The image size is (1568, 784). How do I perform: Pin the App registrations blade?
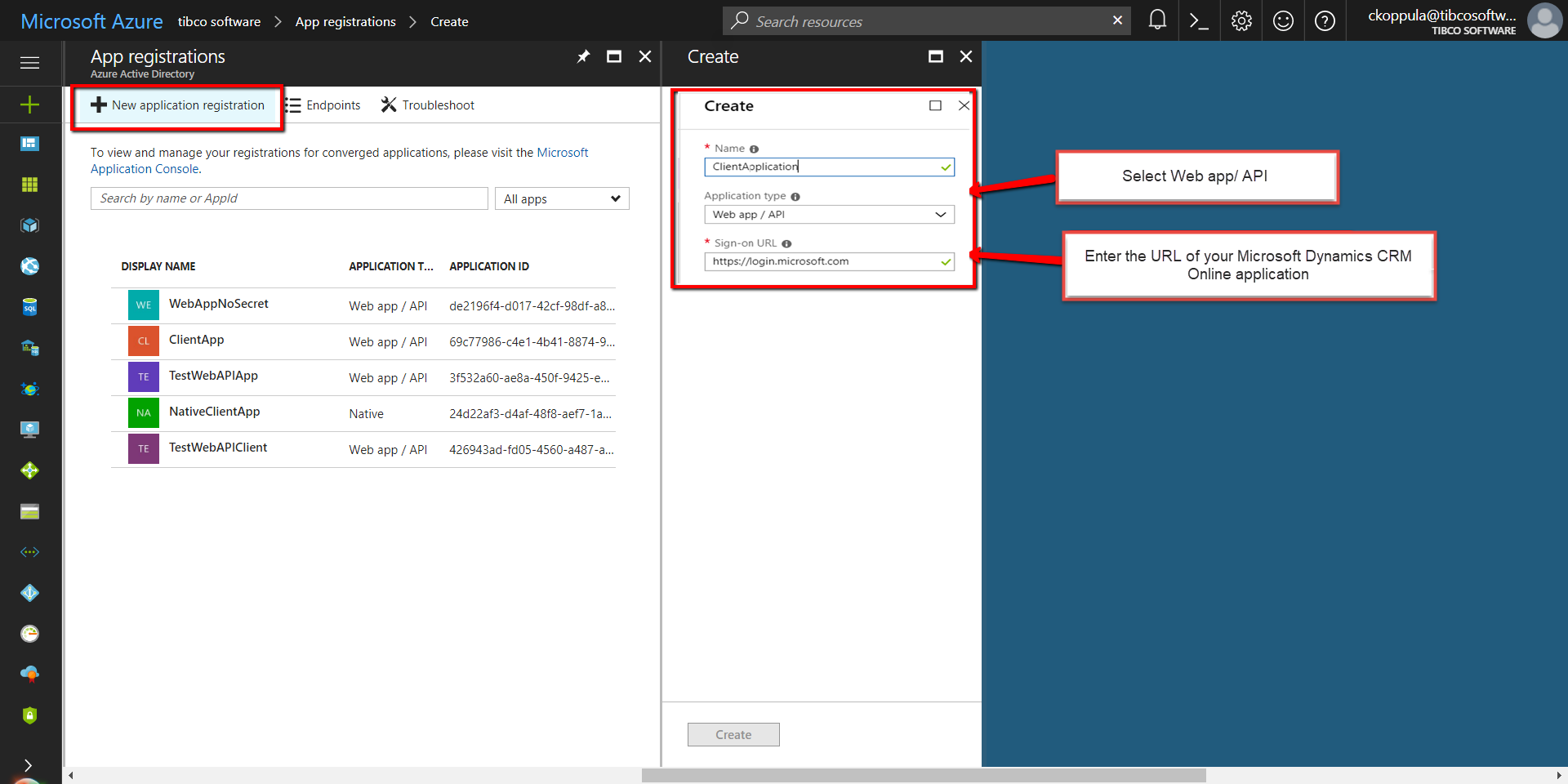click(x=583, y=56)
